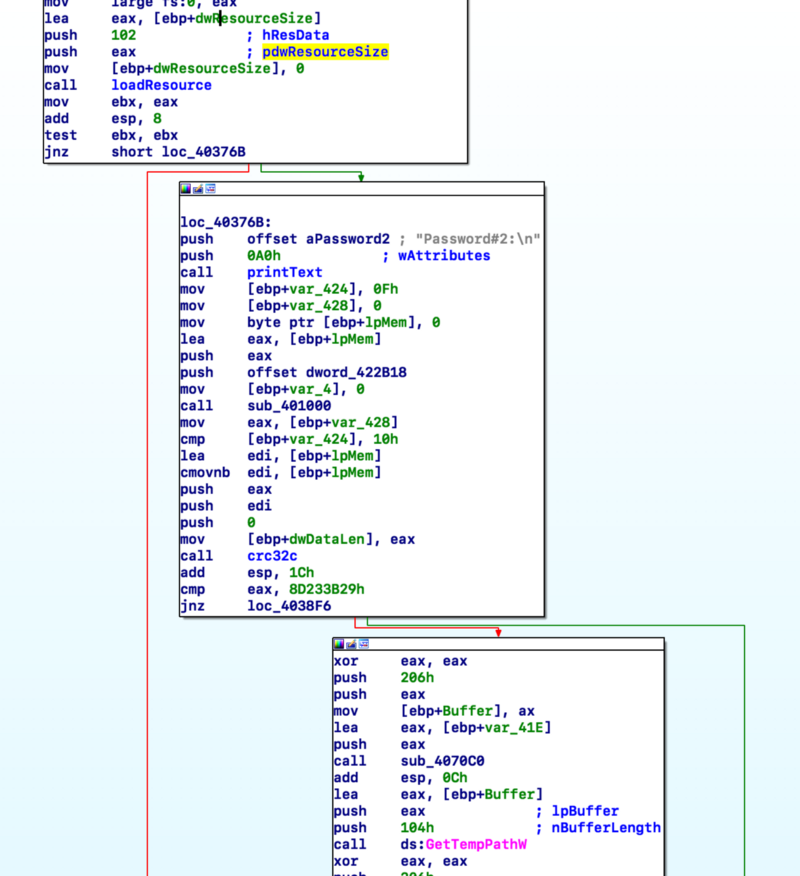Select the 8D233B29h constant
The image size is (800, 876).
pyautogui.click(x=327, y=590)
